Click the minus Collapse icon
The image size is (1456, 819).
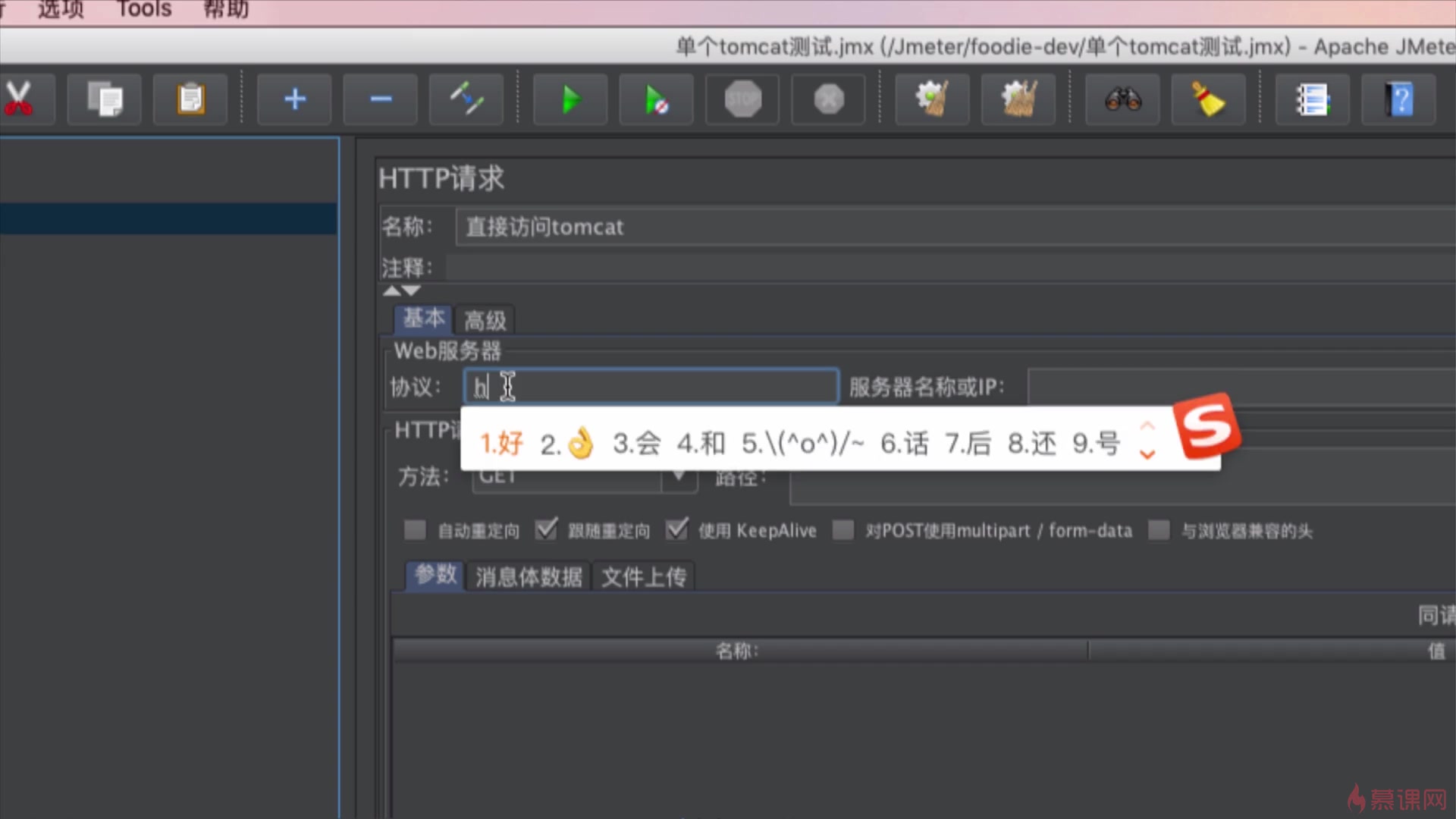coord(381,99)
